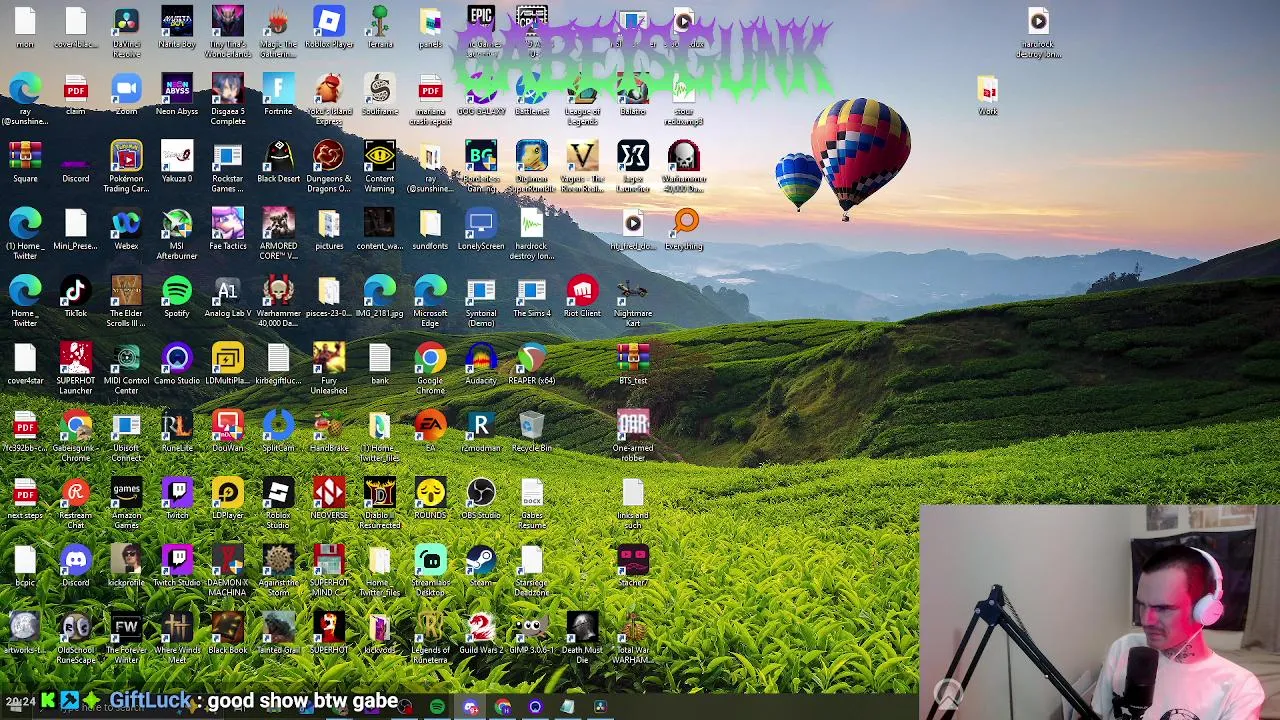
Task: Open the Black Book desktop shortcut
Action: [x=228, y=632]
